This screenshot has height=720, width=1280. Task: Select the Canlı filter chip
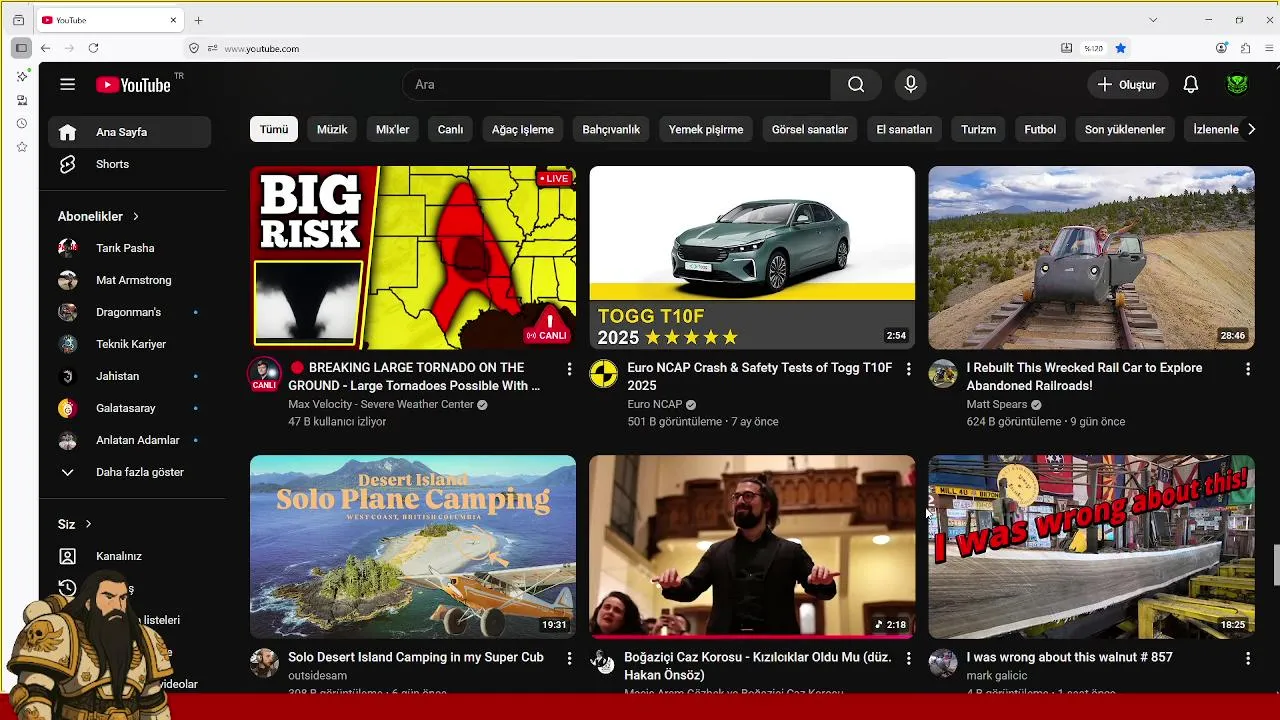point(451,129)
